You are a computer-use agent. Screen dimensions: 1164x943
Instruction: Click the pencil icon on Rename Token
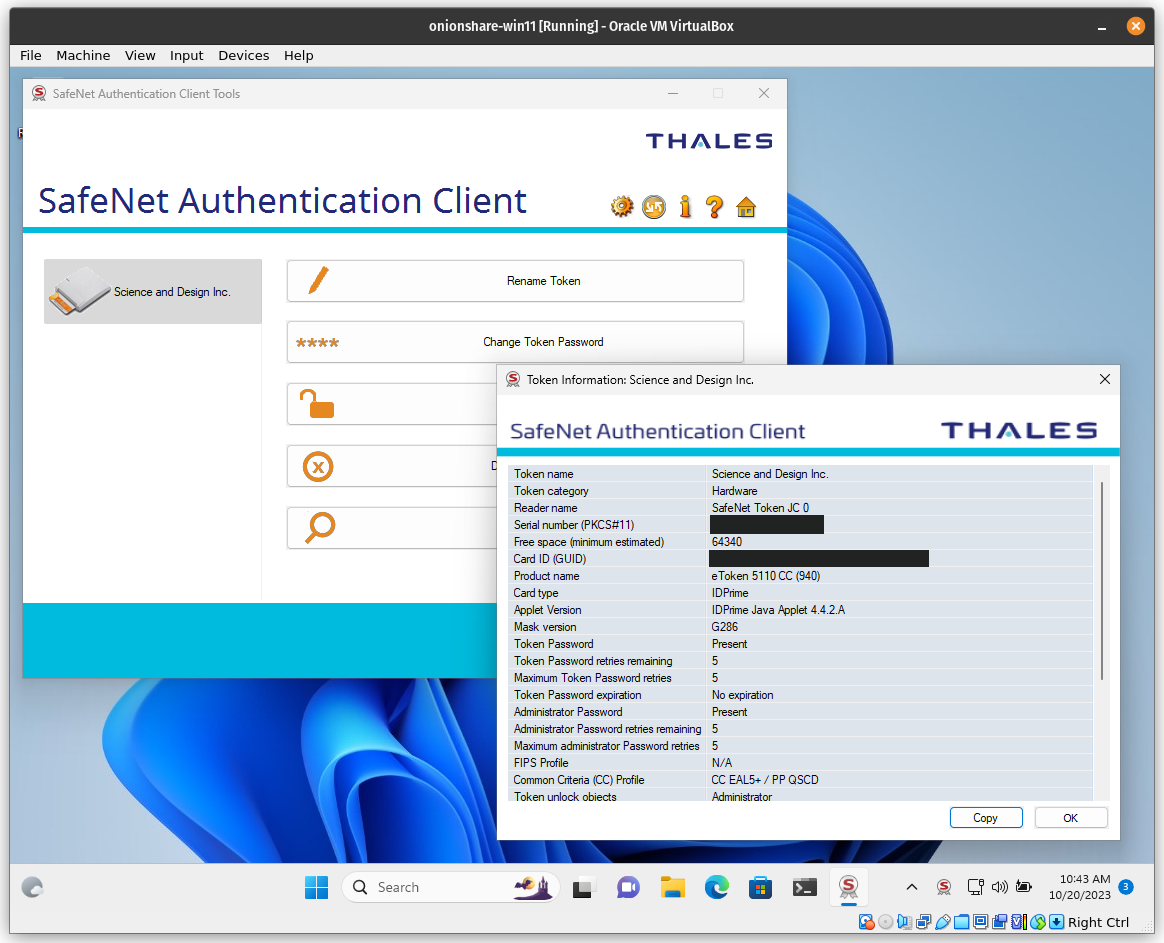click(318, 281)
